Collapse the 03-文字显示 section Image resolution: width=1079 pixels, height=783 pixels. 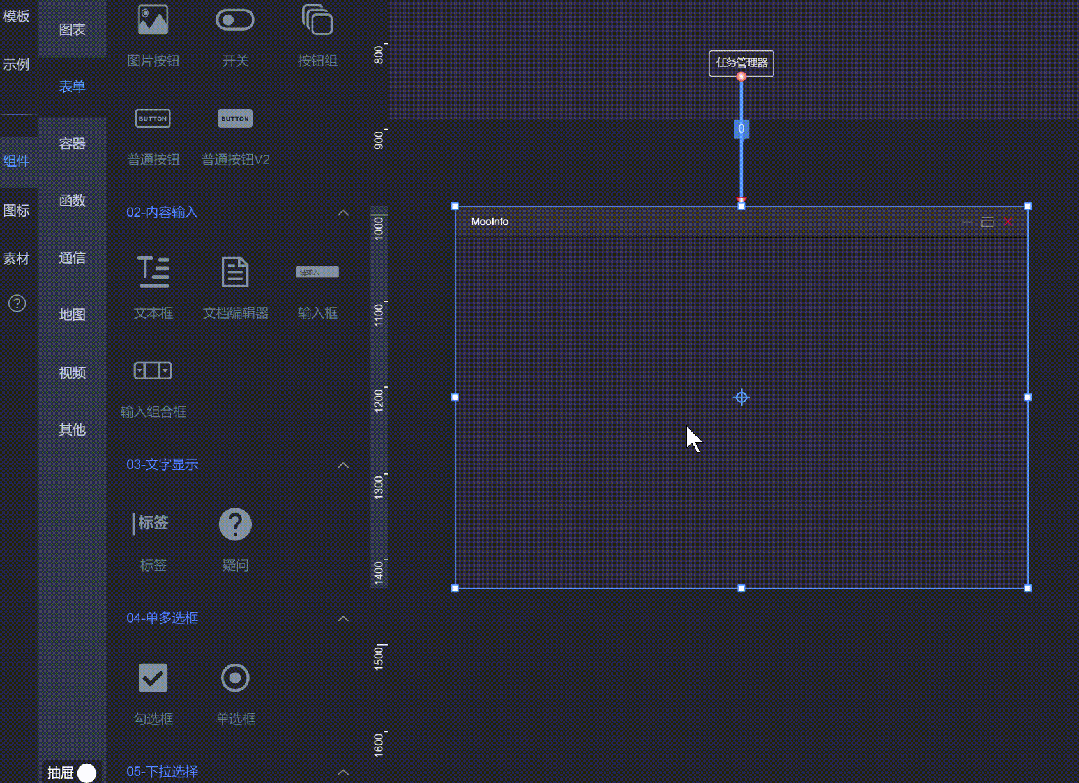point(343,465)
